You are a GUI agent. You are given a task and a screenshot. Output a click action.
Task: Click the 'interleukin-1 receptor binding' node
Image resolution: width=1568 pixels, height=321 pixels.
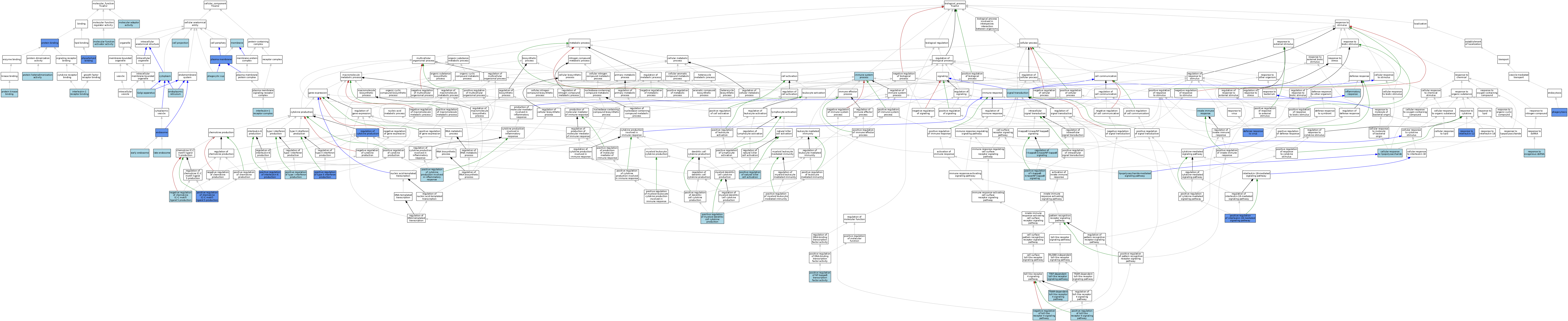pyautogui.click(x=79, y=93)
